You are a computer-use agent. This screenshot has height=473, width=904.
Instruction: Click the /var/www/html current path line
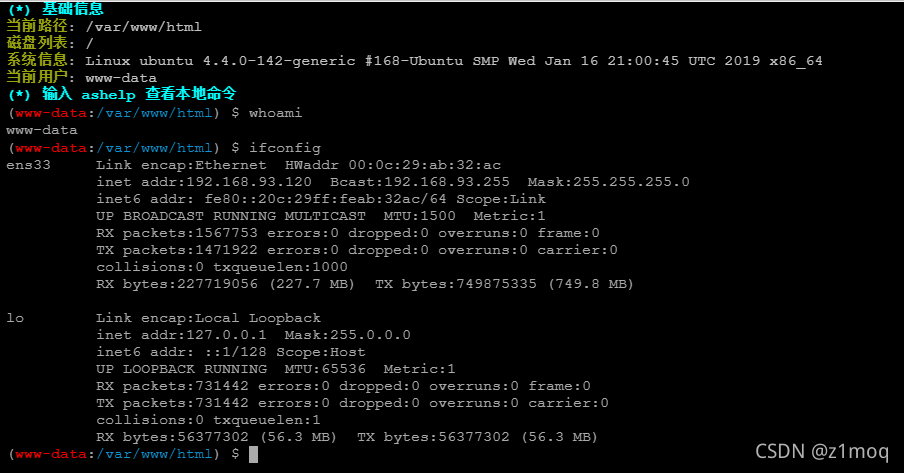point(104,27)
